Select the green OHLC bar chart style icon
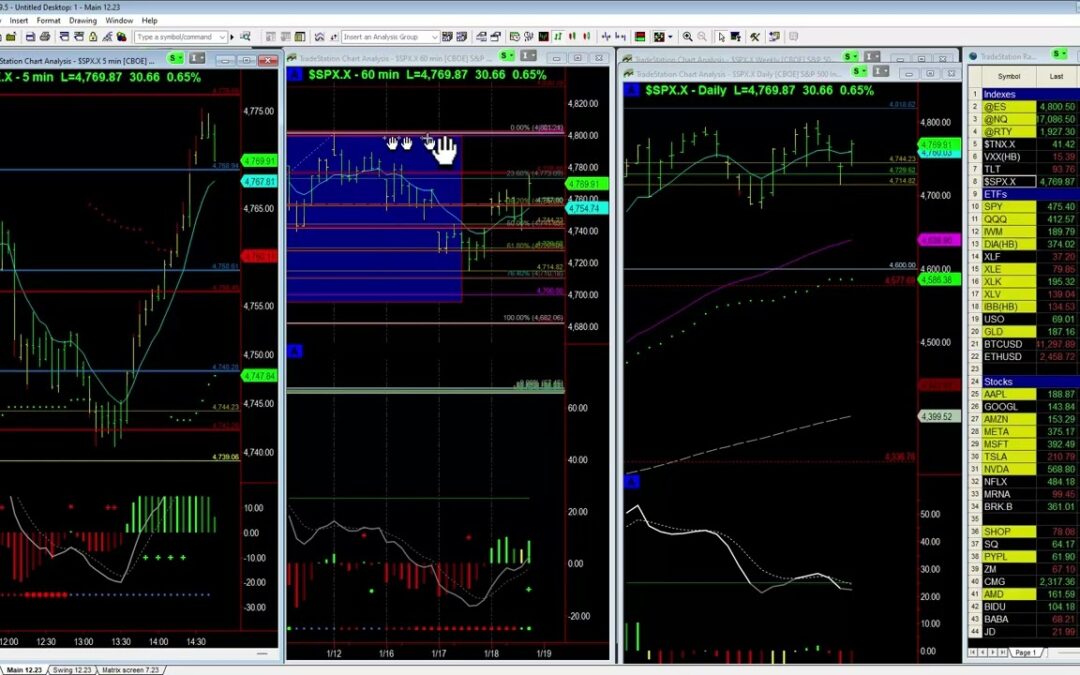 (x=558, y=37)
